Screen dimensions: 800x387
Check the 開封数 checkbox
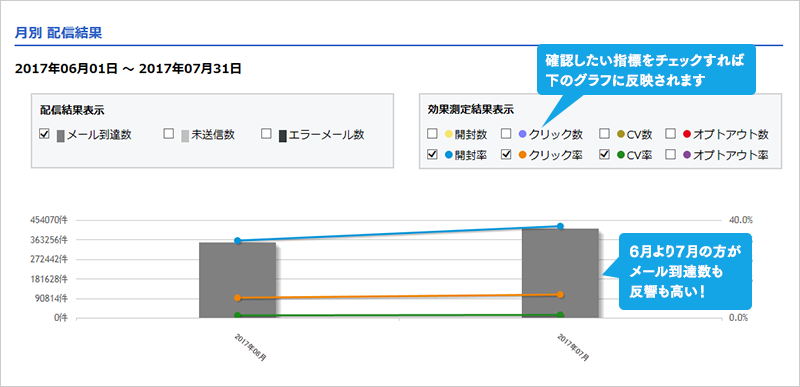pos(432,134)
